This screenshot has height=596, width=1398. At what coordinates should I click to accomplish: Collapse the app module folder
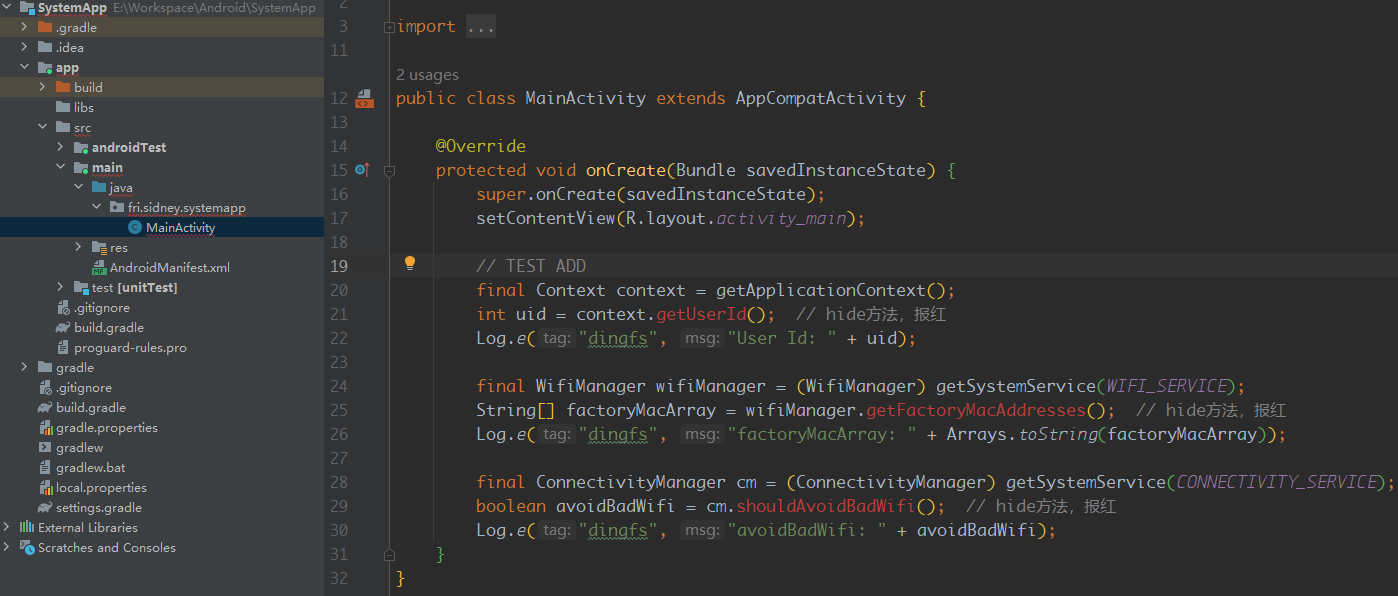pos(24,68)
